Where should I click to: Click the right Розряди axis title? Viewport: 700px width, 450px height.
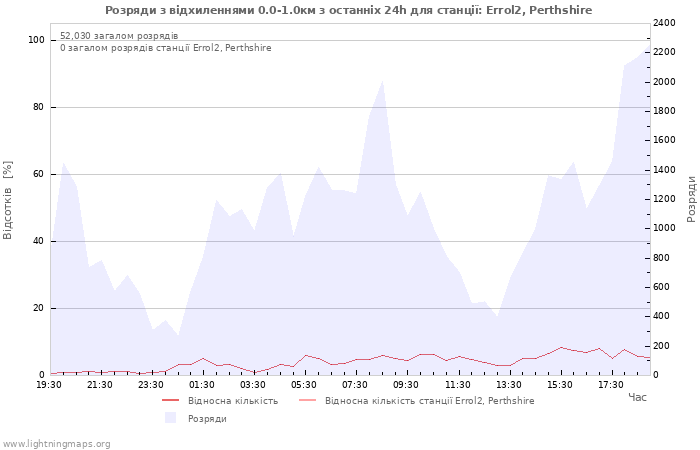click(x=692, y=199)
